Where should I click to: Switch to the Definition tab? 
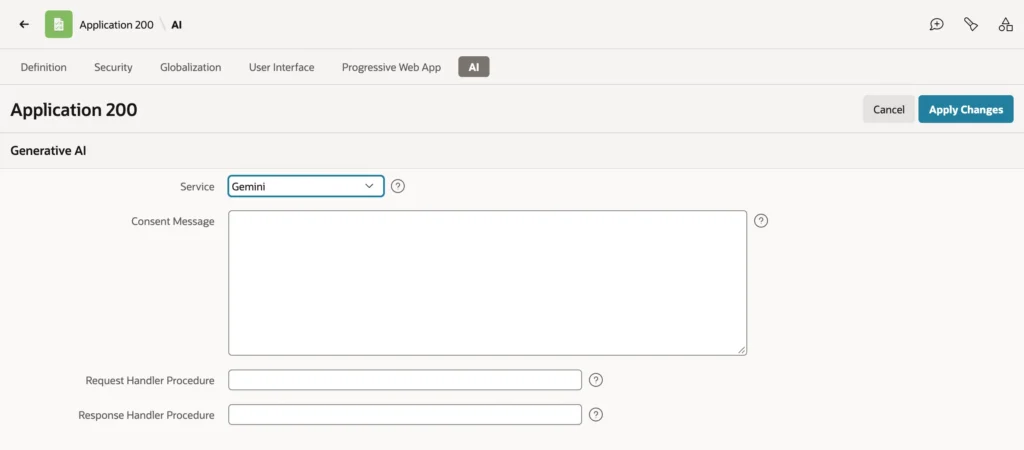point(44,67)
